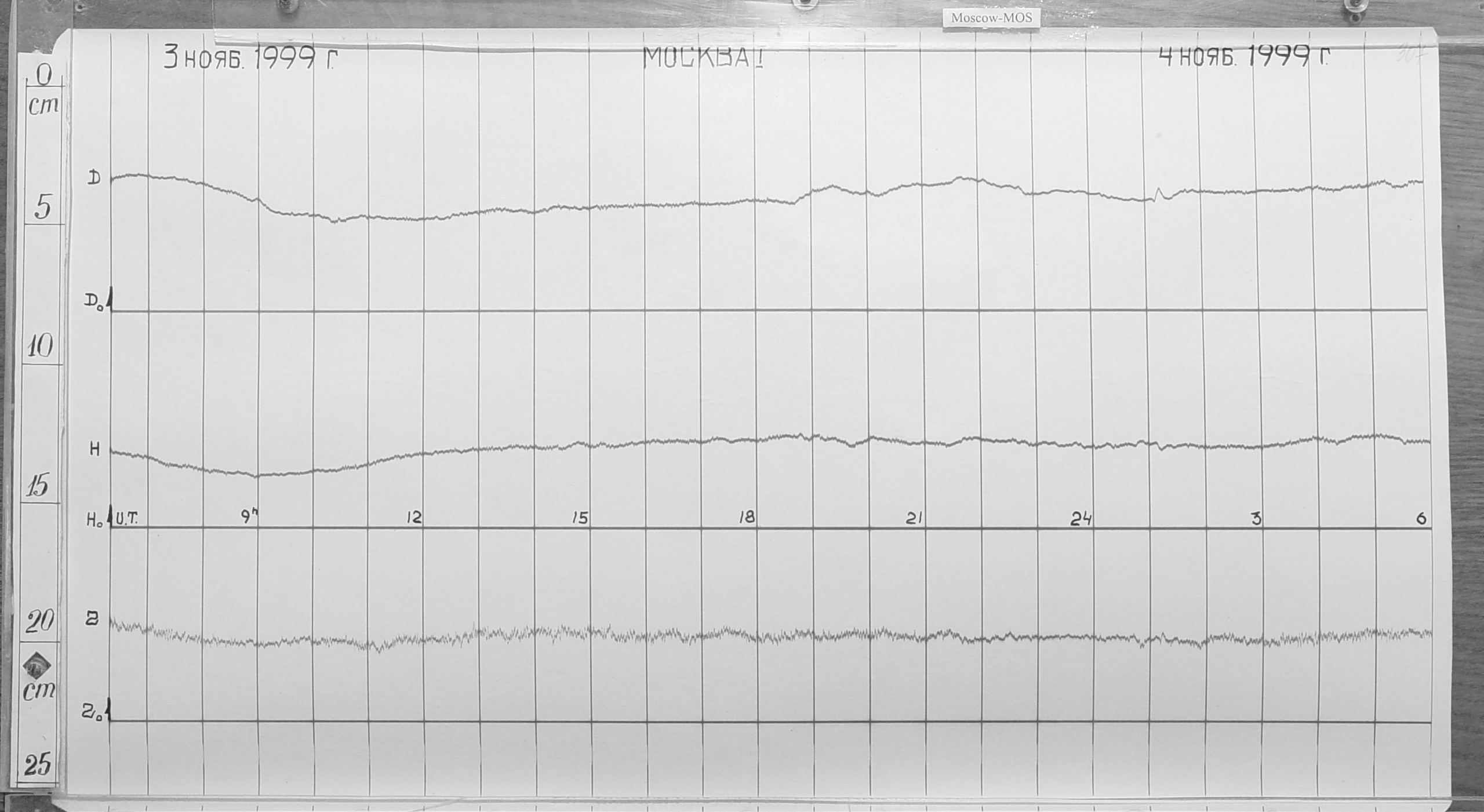Click the 18 hour time marker

pyautogui.click(x=746, y=518)
